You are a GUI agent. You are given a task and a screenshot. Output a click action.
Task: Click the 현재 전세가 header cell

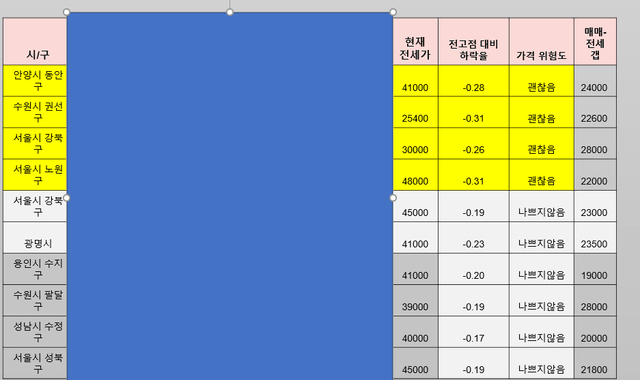pos(416,41)
